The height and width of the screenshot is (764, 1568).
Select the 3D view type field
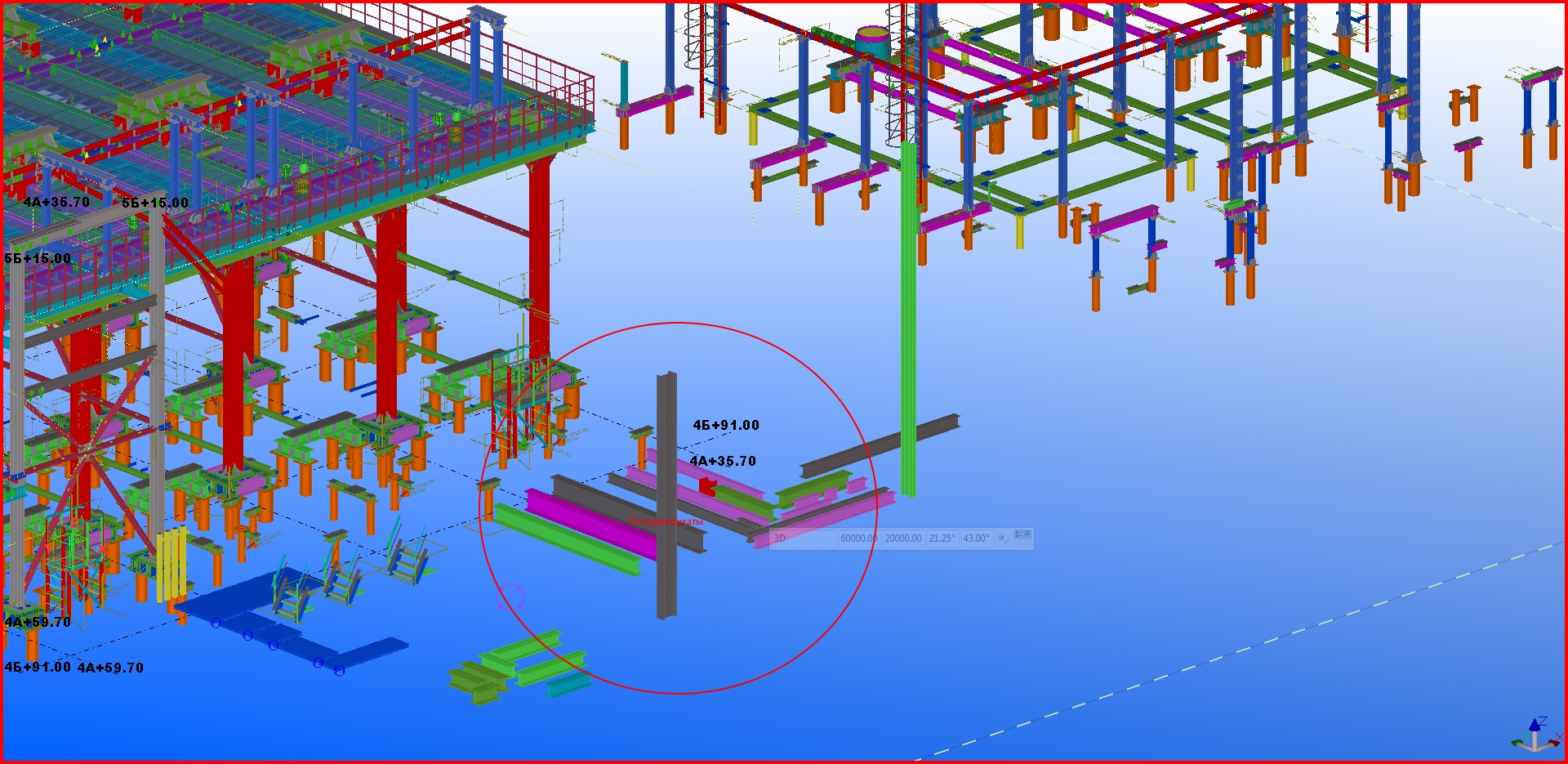pyautogui.click(x=804, y=538)
